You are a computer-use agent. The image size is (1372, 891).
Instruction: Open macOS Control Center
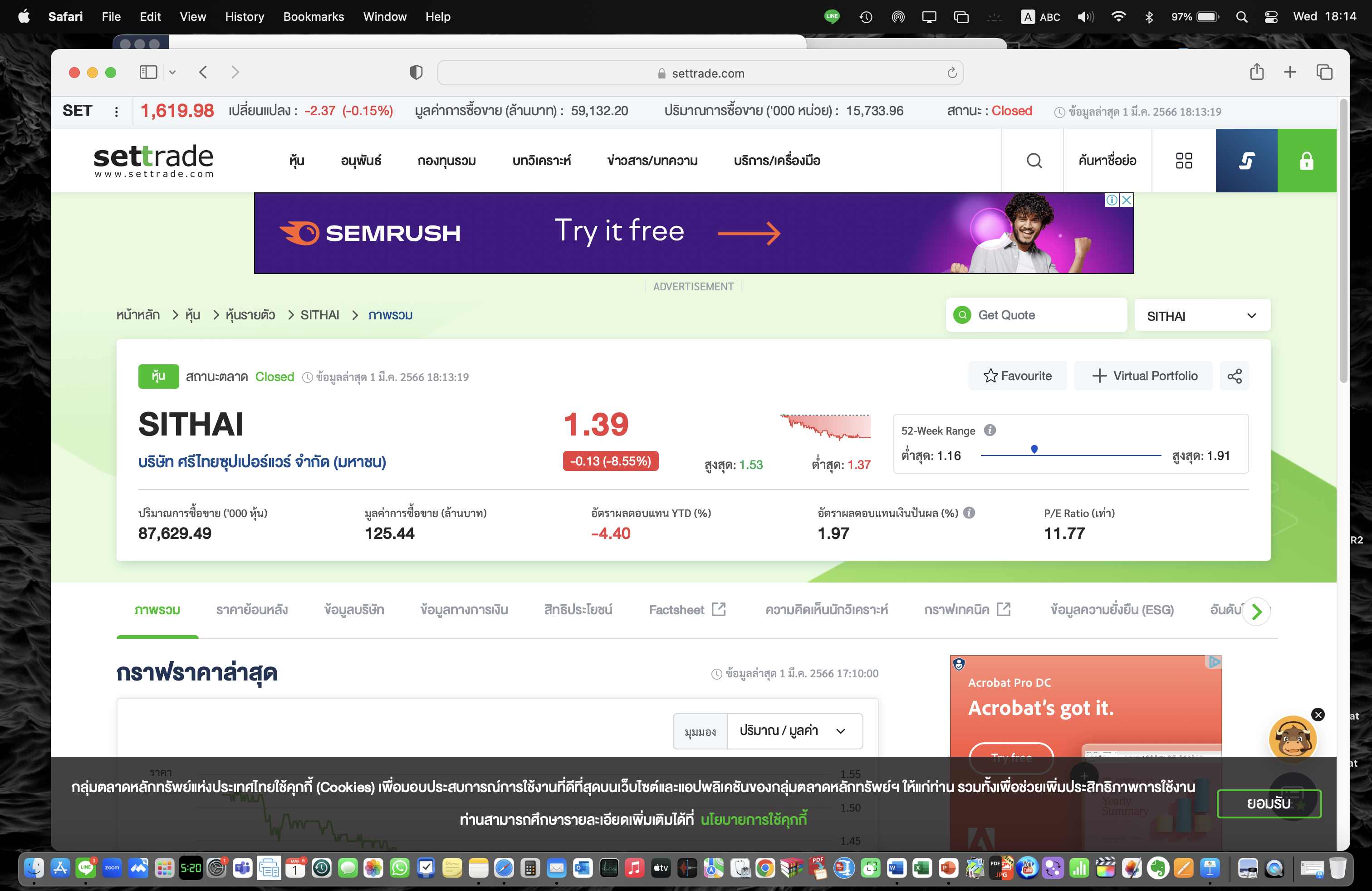coord(1271,17)
